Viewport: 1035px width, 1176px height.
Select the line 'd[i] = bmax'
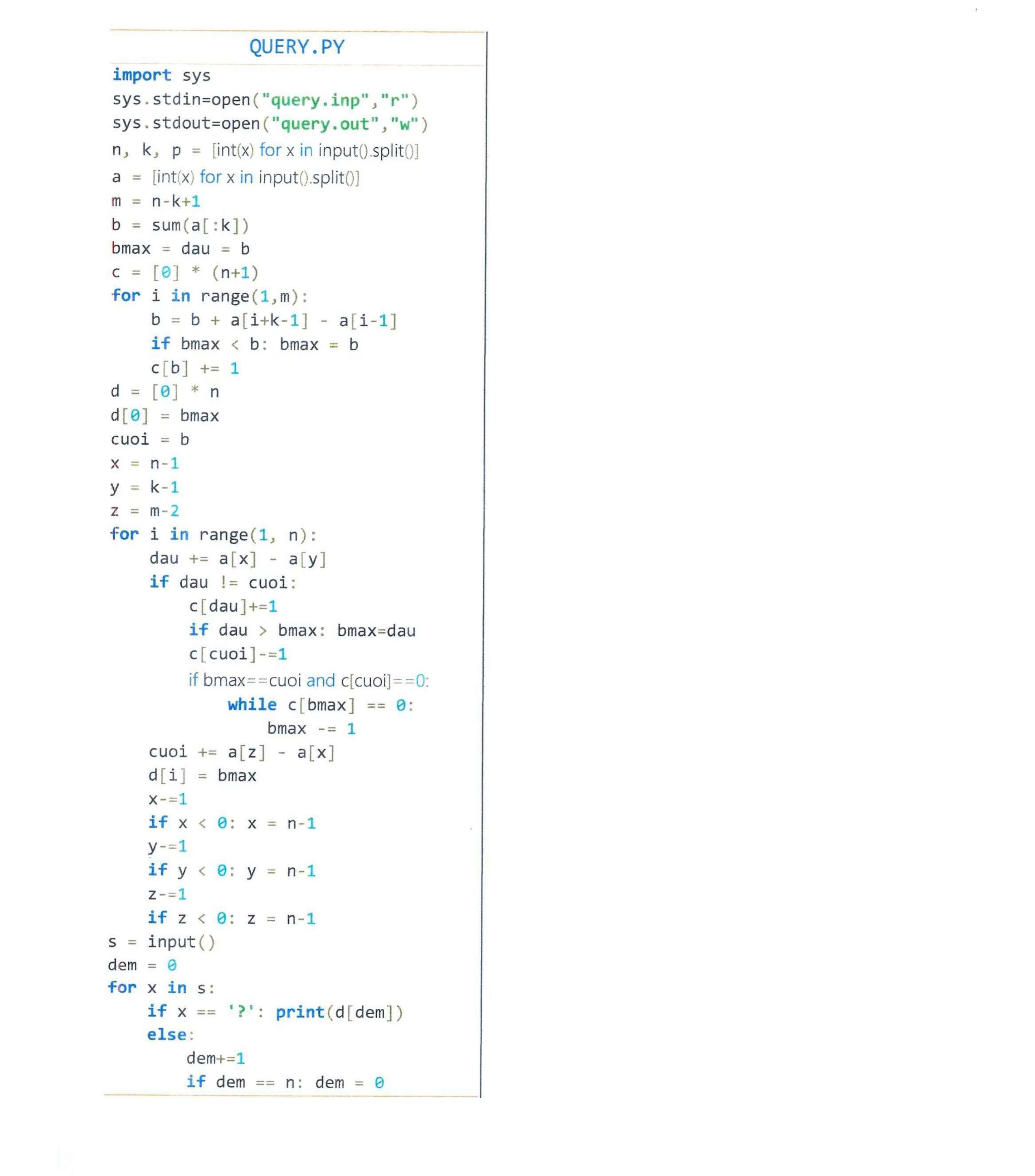pos(202,776)
